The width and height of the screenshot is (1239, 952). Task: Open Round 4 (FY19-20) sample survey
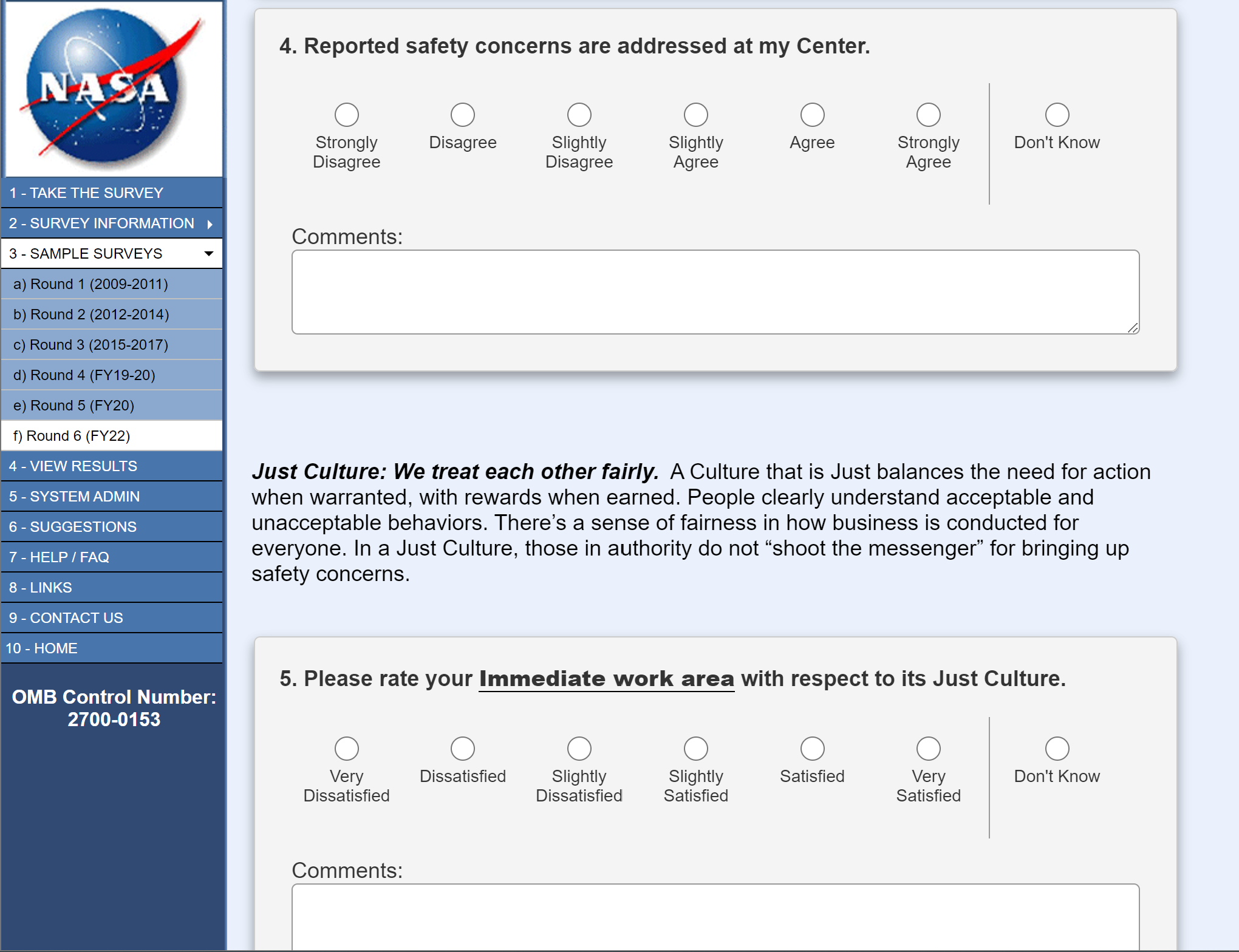84,375
